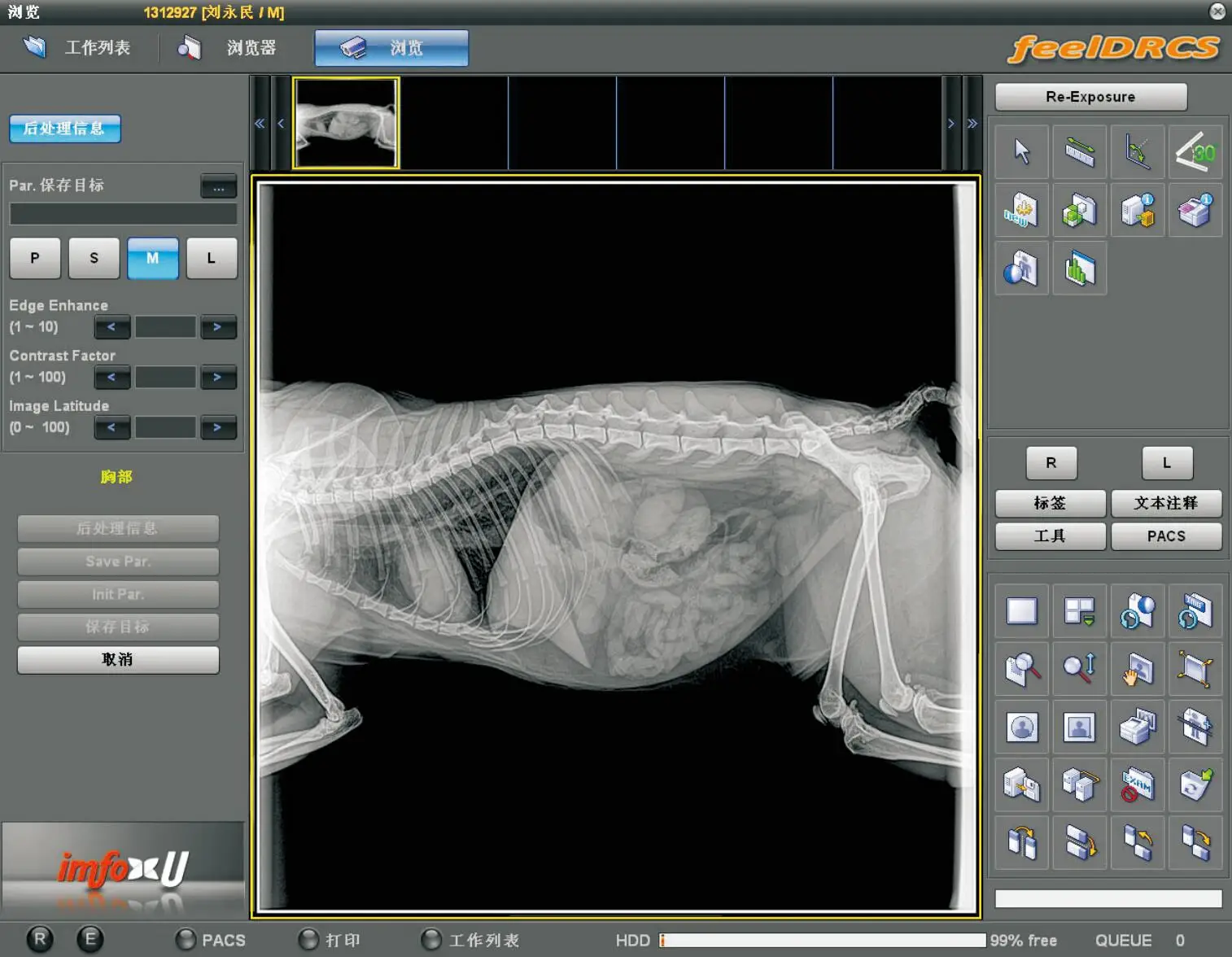The height and width of the screenshot is (957, 1232).
Task: Select the arrow pointer tool
Action: pos(1022,152)
